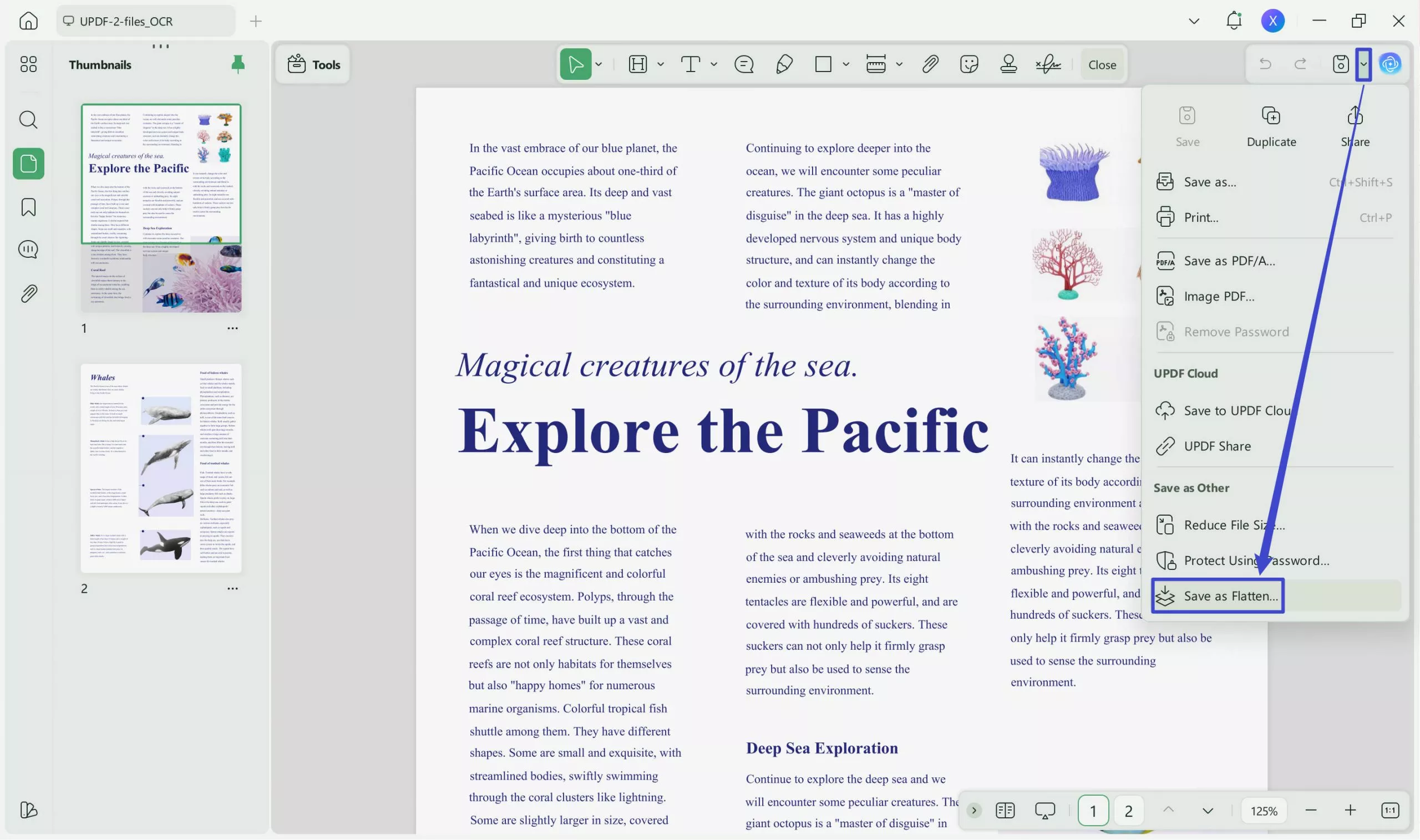Expand the selection tool dropdown arrow

click(598, 64)
